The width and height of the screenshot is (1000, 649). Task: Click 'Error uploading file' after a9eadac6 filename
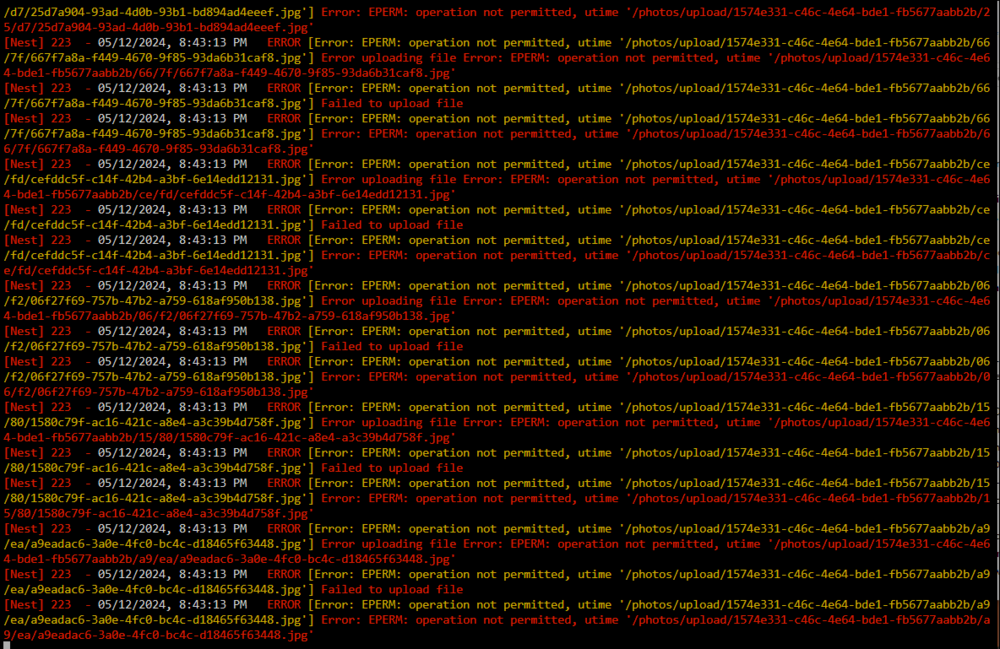tap(388, 544)
